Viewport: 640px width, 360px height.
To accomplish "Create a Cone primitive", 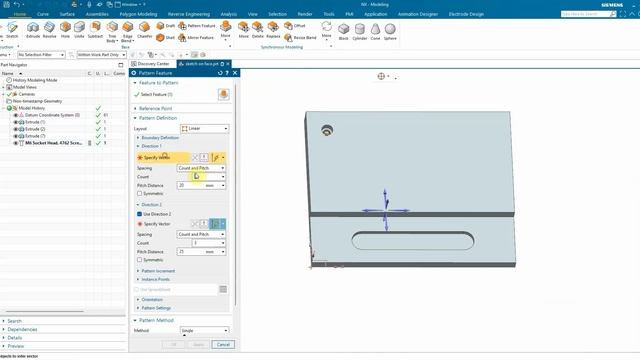I will (x=375, y=32).
